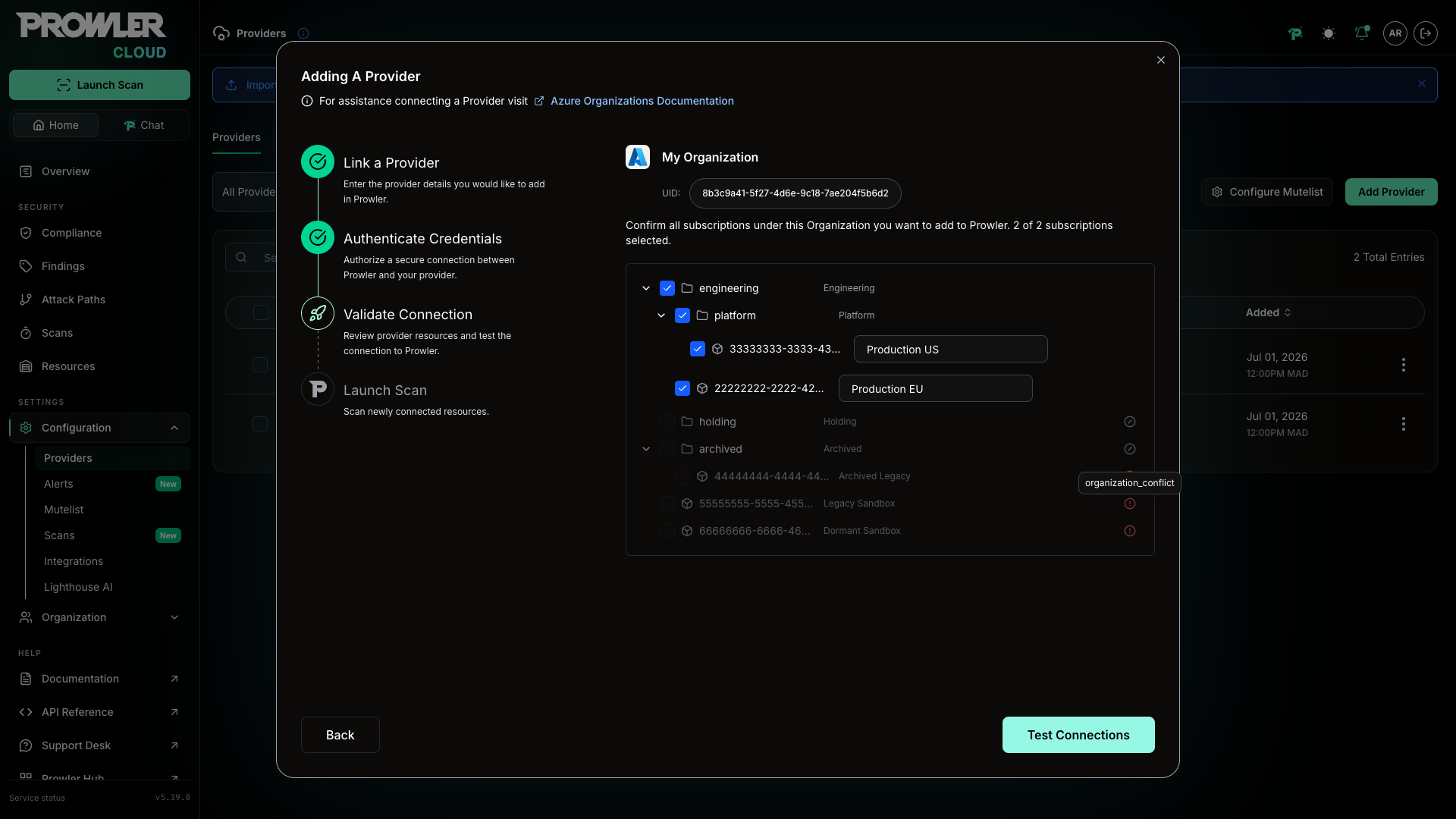Uncheck subscription 33333333-3333 checkbox
The height and width of the screenshot is (819, 1456).
[698, 349]
